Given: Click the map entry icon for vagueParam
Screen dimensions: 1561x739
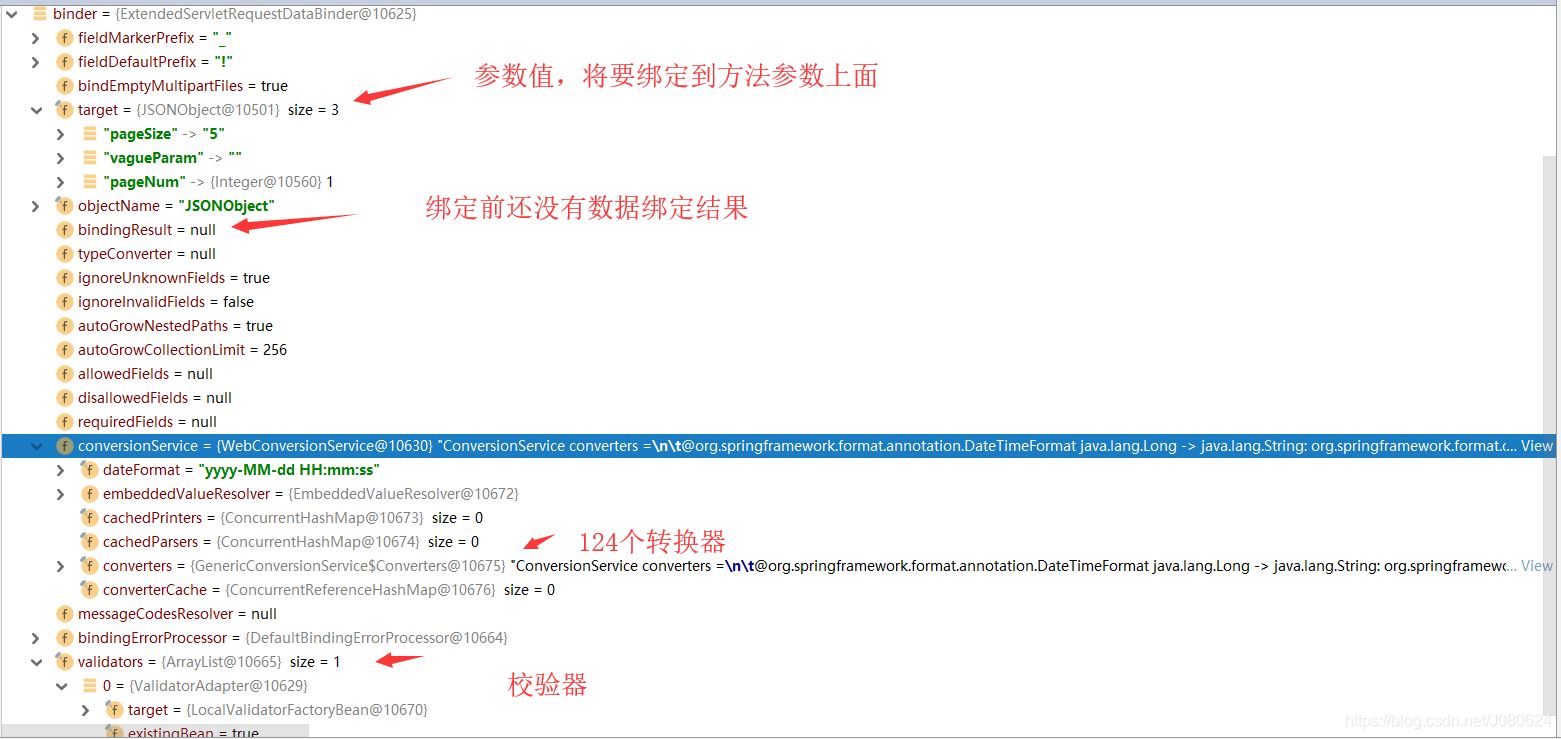Looking at the screenshot, I should 90,158.
